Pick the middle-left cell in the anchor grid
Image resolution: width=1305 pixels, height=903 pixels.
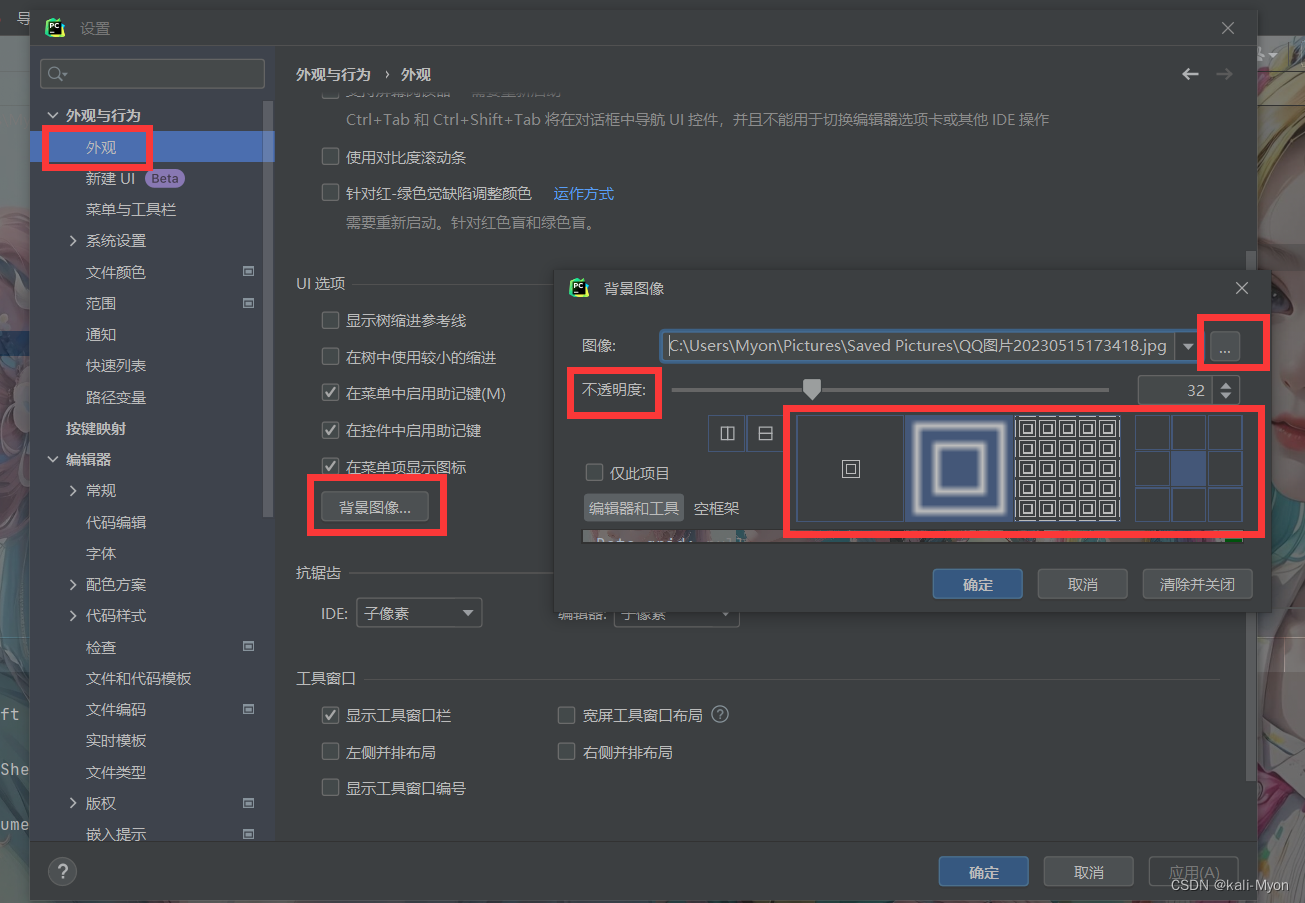[1152, 468]
